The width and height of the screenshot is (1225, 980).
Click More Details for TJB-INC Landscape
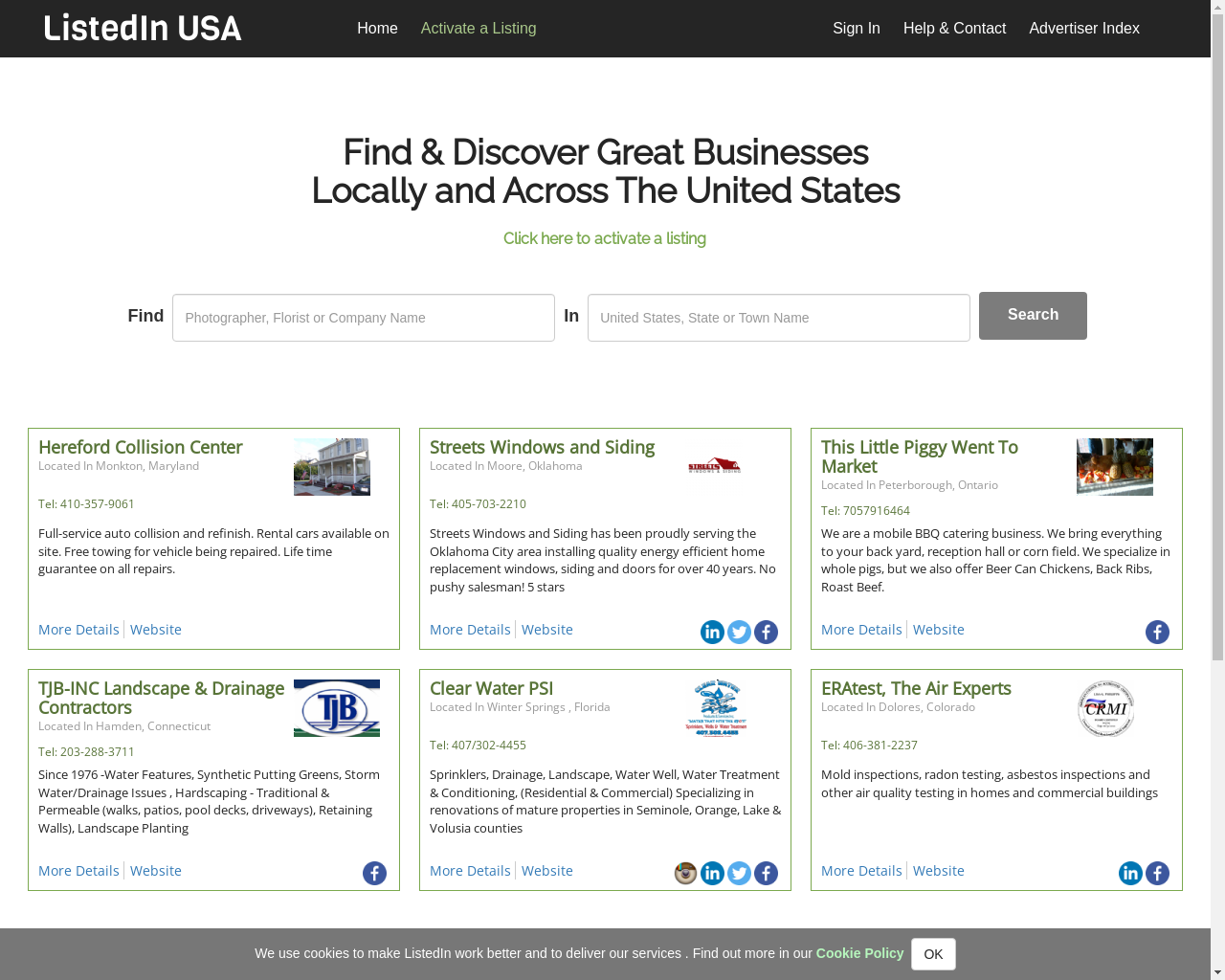coord(78,871)
